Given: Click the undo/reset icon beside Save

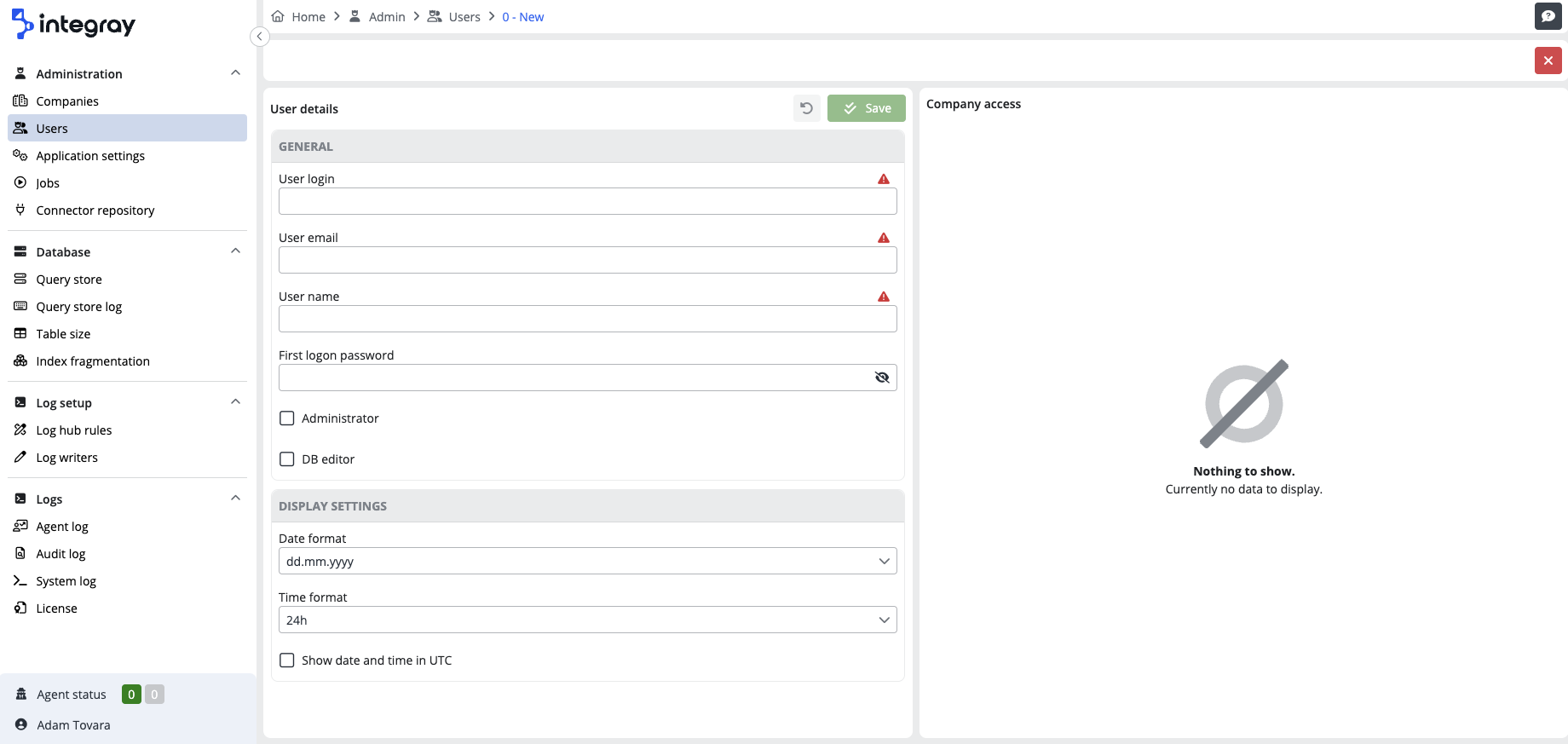Looking at the screenshot, I should pos(806,108).
